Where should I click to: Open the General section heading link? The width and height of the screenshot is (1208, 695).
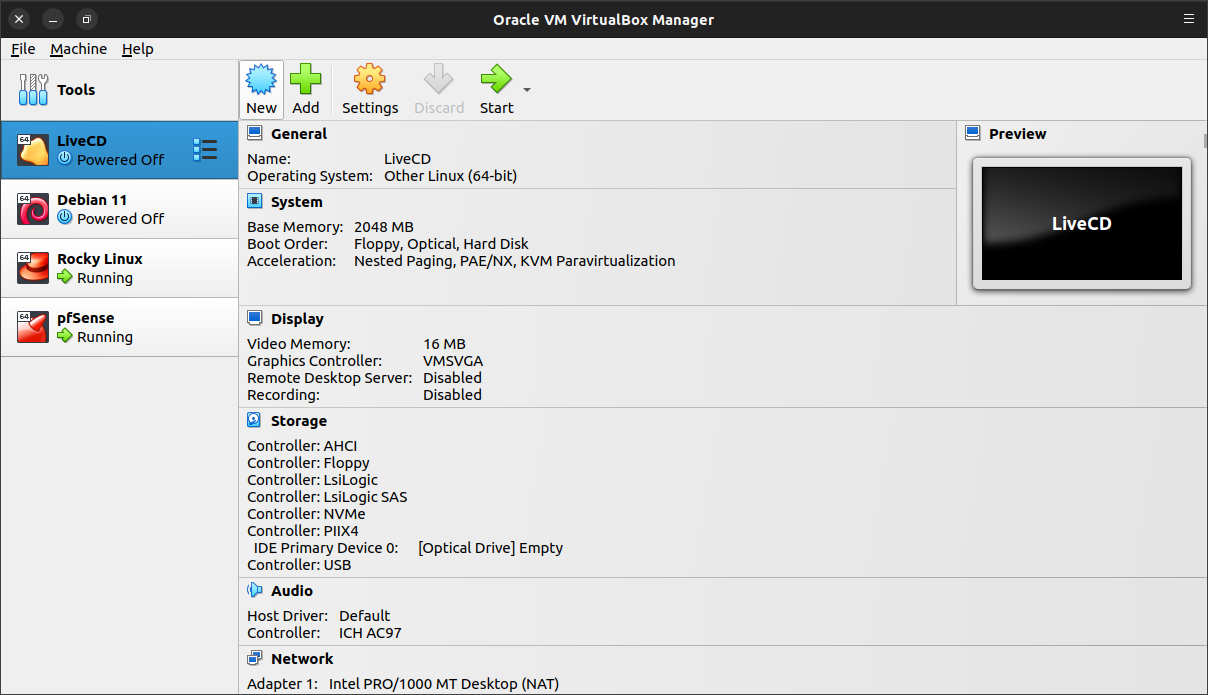299,133
